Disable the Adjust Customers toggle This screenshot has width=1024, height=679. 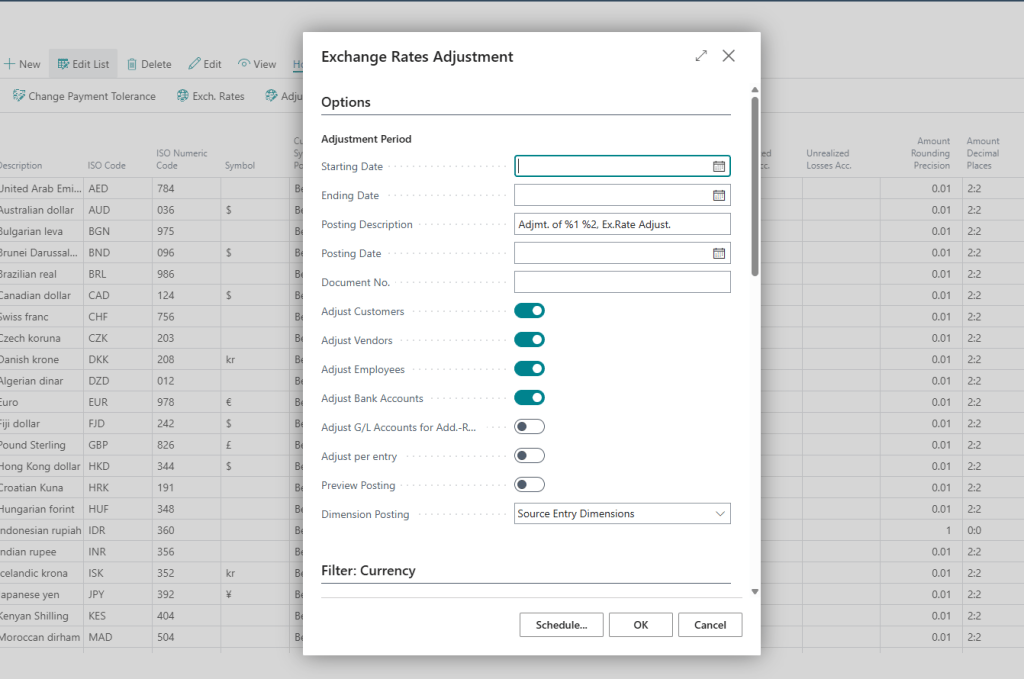(x=529, y=311)
